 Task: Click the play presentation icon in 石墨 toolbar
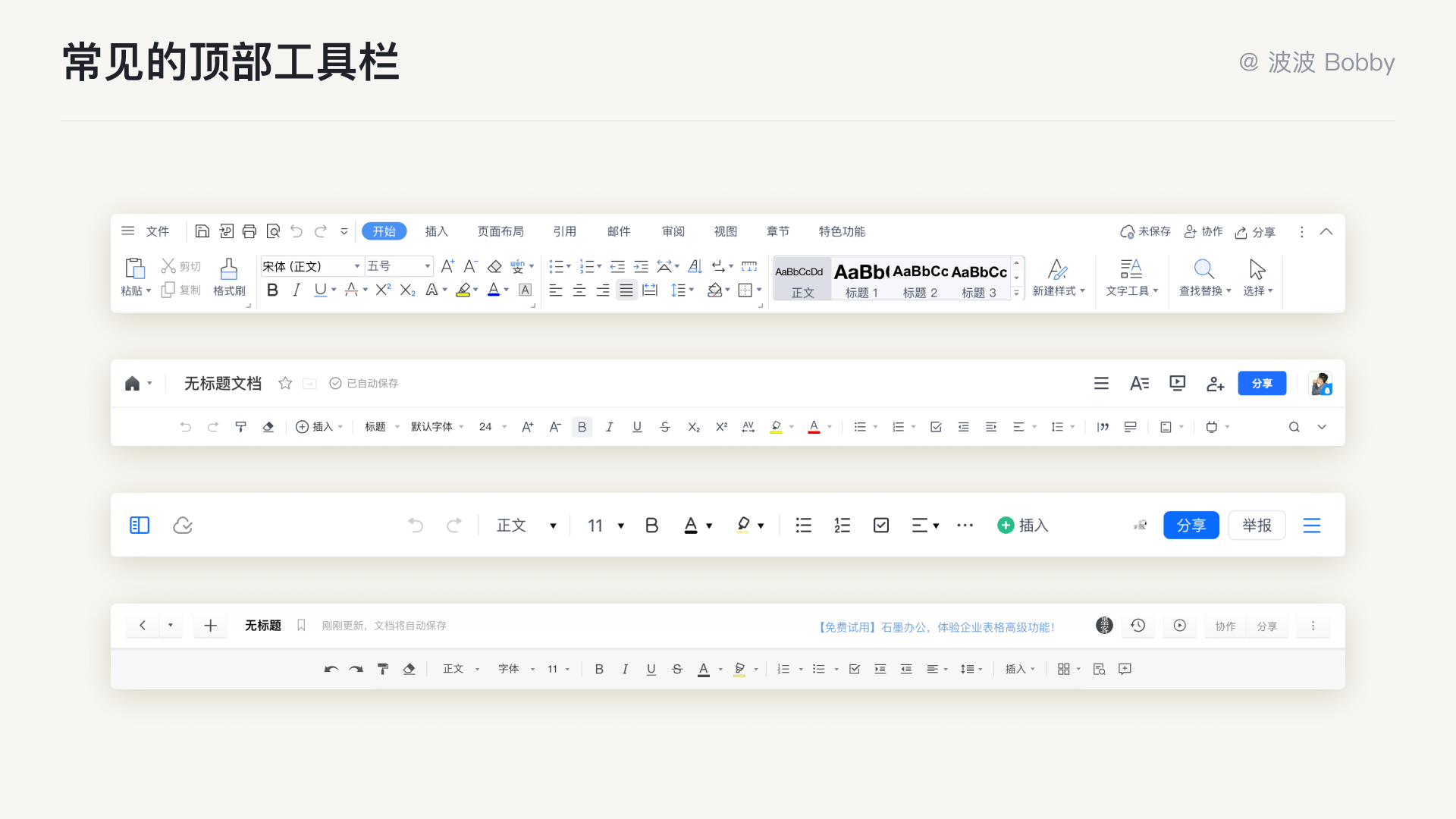coord(1180,626)
